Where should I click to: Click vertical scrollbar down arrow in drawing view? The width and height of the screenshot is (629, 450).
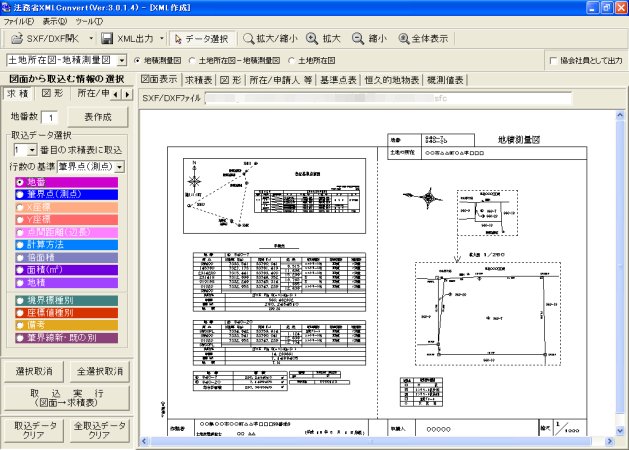tap(620, 431)
